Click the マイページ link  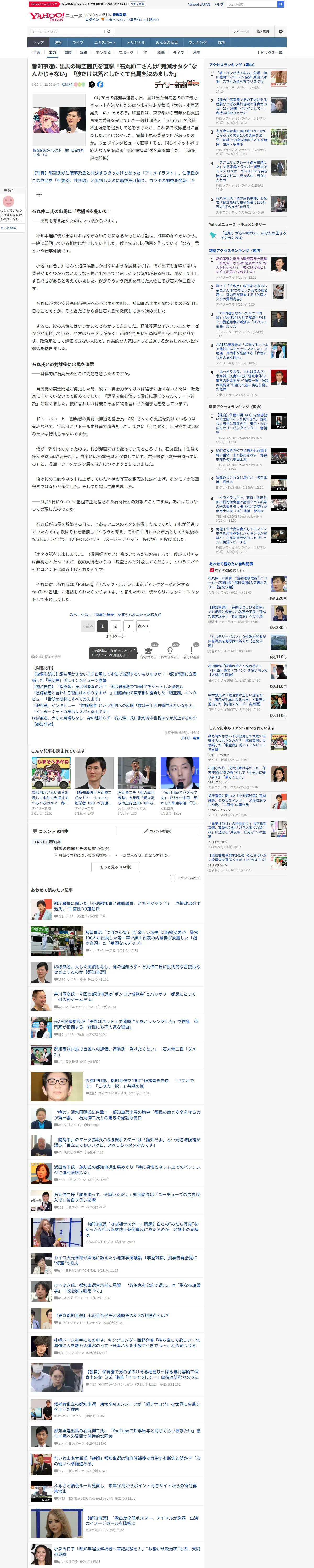(240, 32)
